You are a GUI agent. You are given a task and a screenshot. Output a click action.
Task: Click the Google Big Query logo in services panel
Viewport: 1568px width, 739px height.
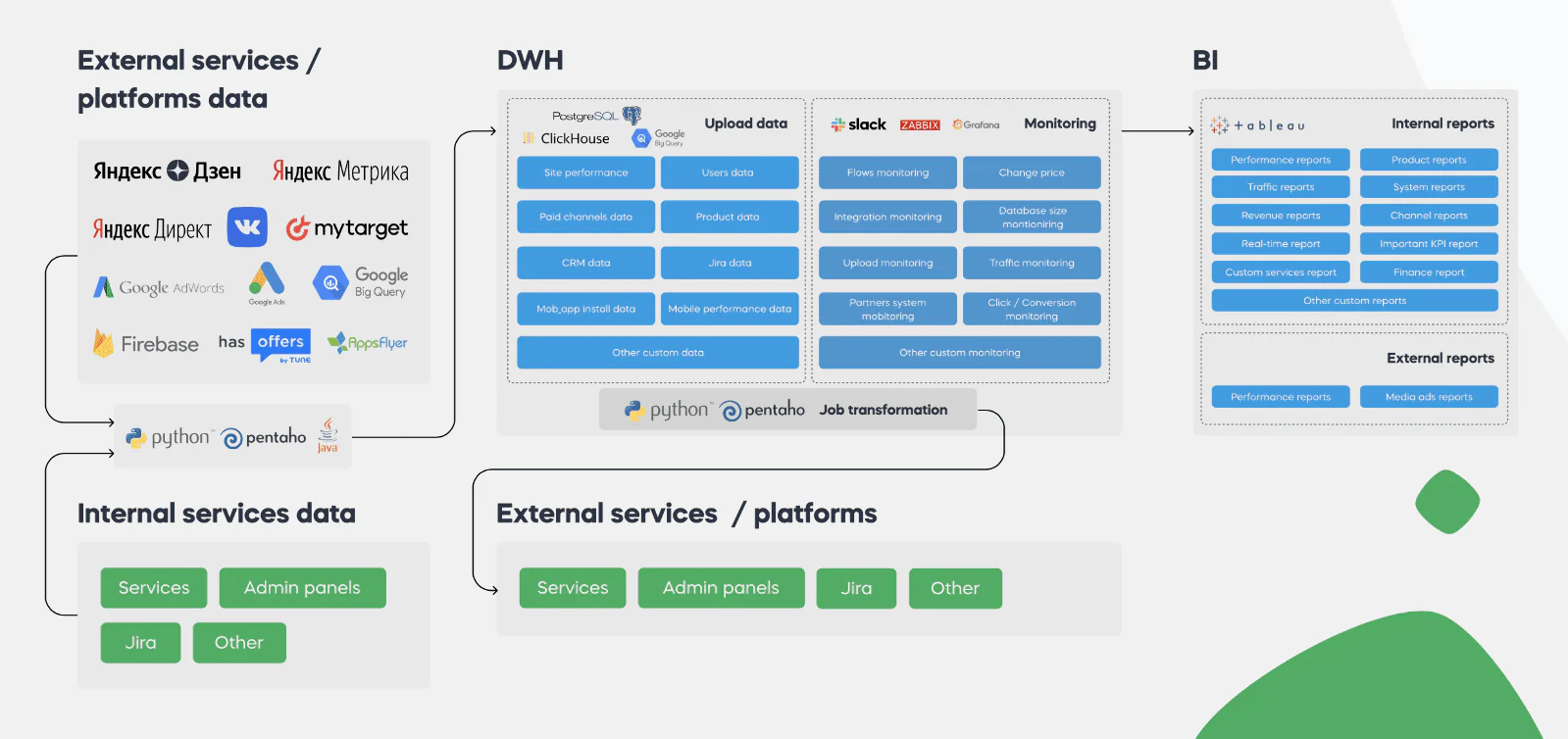(360, 282)
